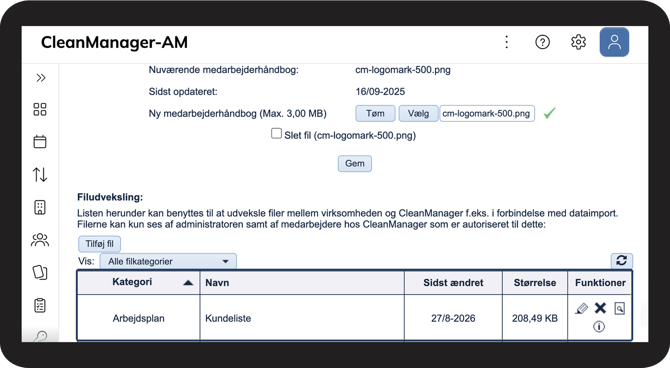670x368 pixels.
Task: Open the help question mark icon
Action: click(542, 42)
